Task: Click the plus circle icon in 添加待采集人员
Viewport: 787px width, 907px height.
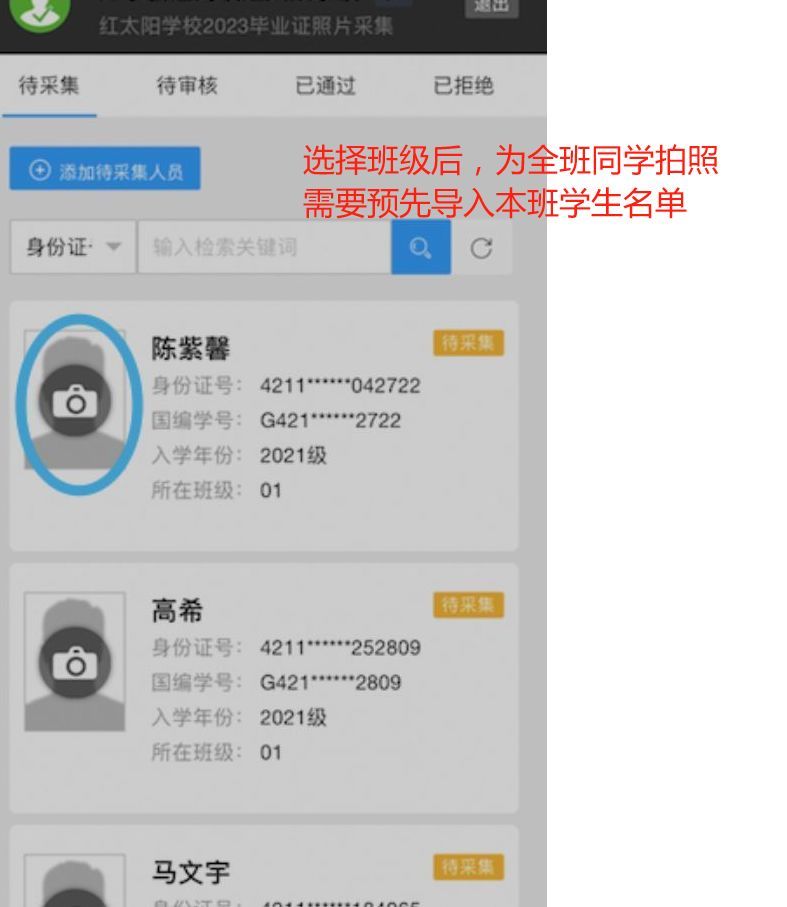Action: (40, 170)
